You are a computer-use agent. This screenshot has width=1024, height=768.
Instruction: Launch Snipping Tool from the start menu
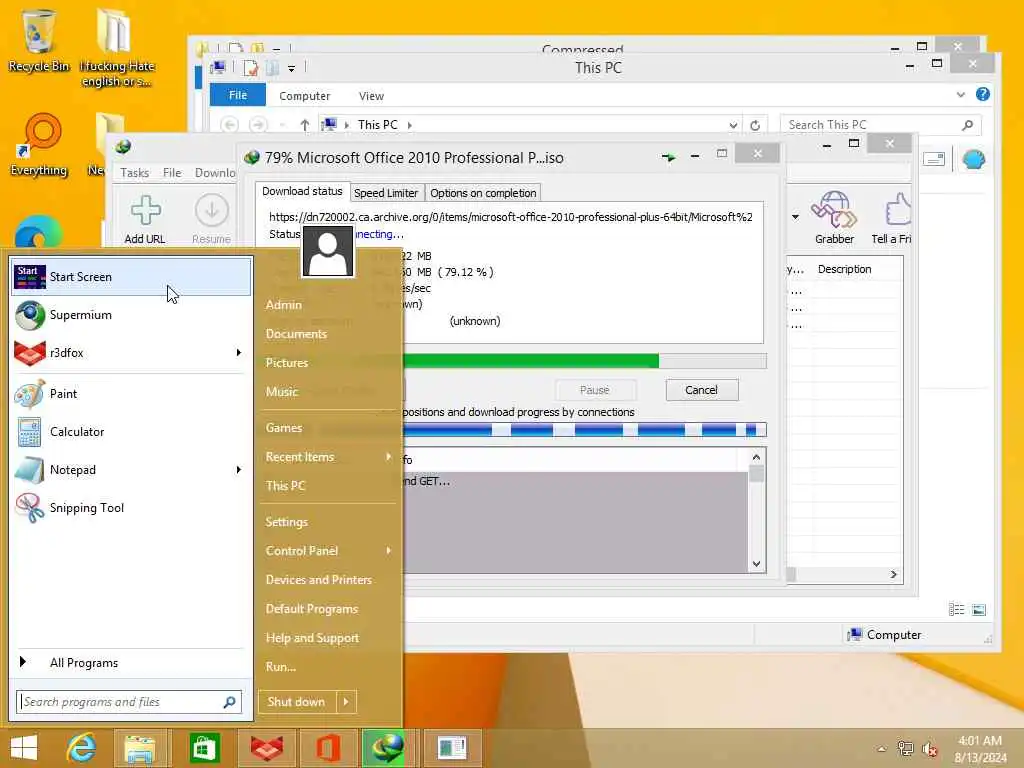coord(131,507)
